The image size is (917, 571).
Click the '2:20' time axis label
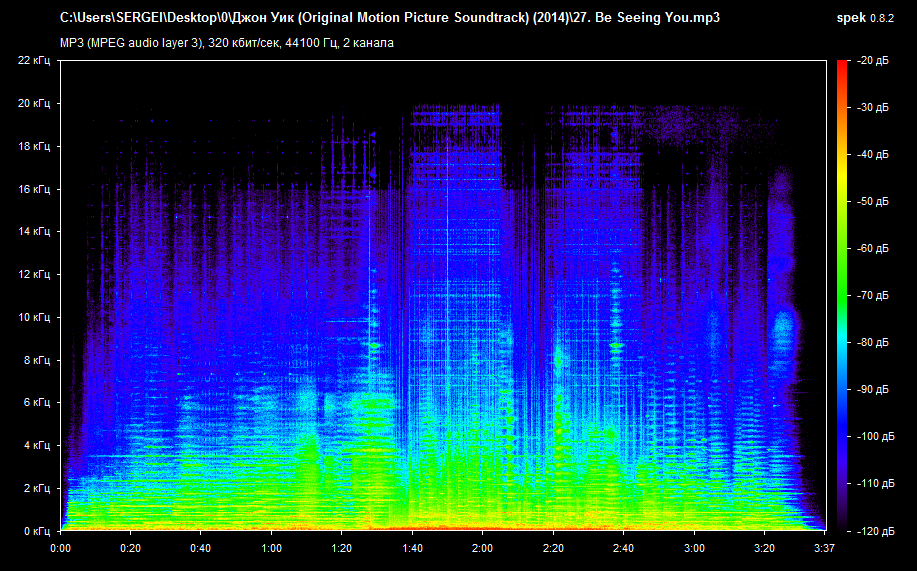pyautogui.click(x=553, y=549)
